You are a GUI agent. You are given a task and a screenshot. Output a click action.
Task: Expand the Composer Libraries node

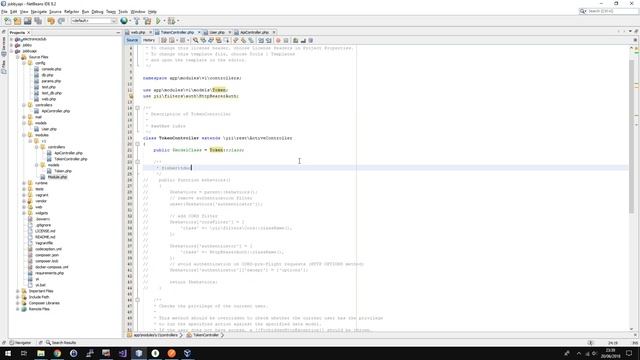[18, 303]
